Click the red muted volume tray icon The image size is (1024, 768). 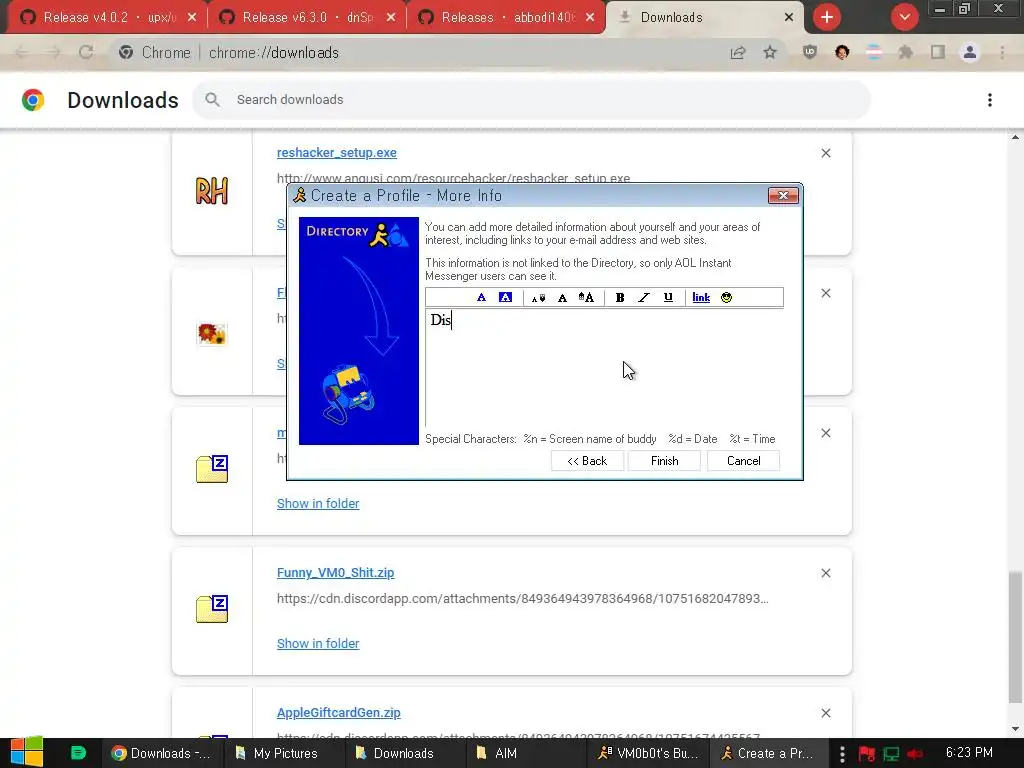914,754
